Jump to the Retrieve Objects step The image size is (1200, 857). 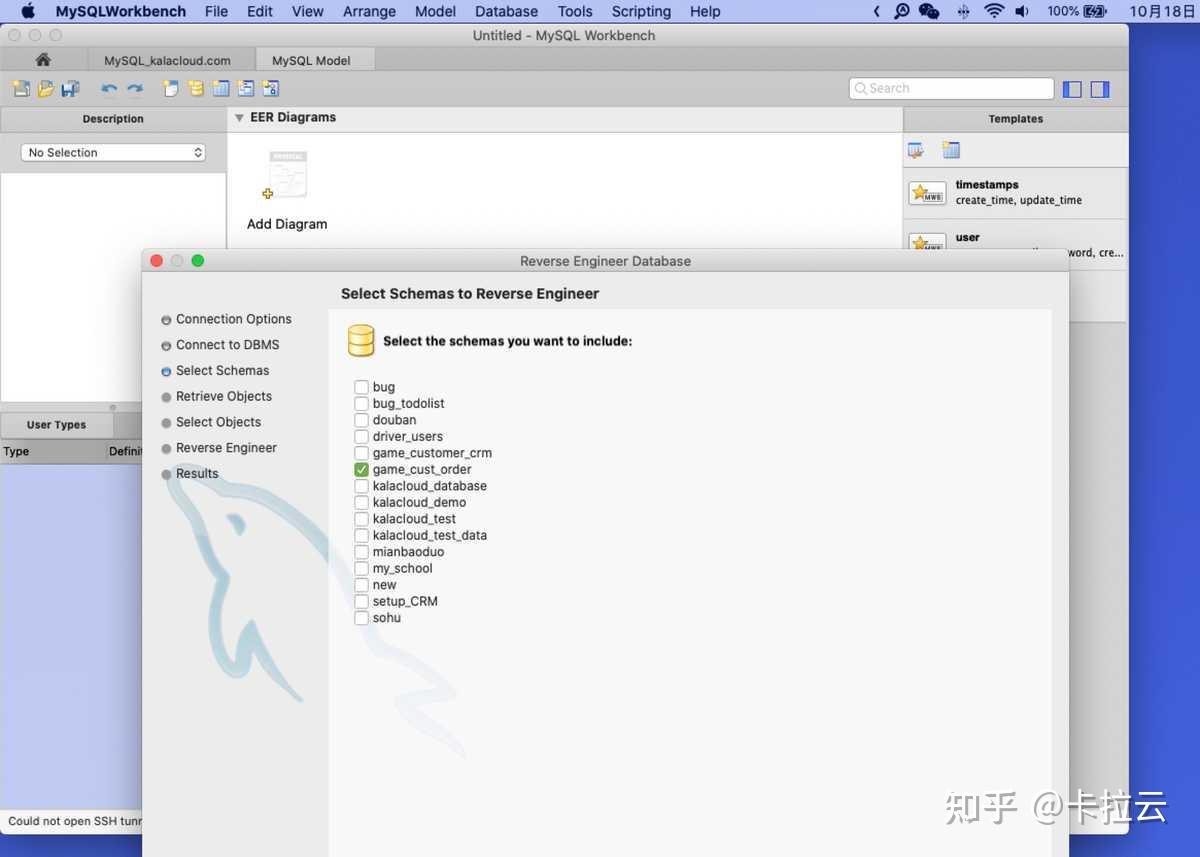(x=224, y=396)
